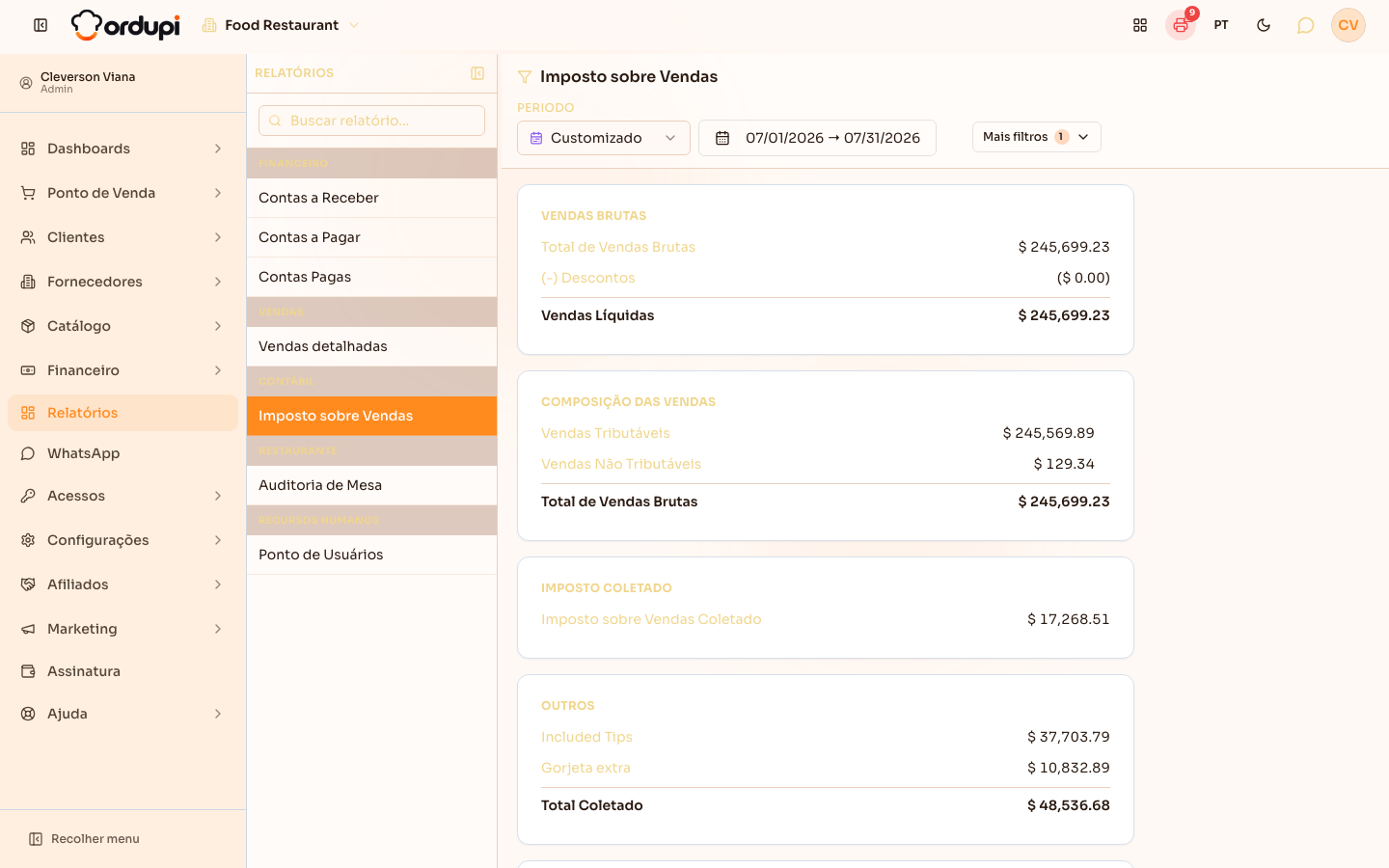Open Food Restaurant store selector dropdown
1389x868 pixels.
[281, 25]
